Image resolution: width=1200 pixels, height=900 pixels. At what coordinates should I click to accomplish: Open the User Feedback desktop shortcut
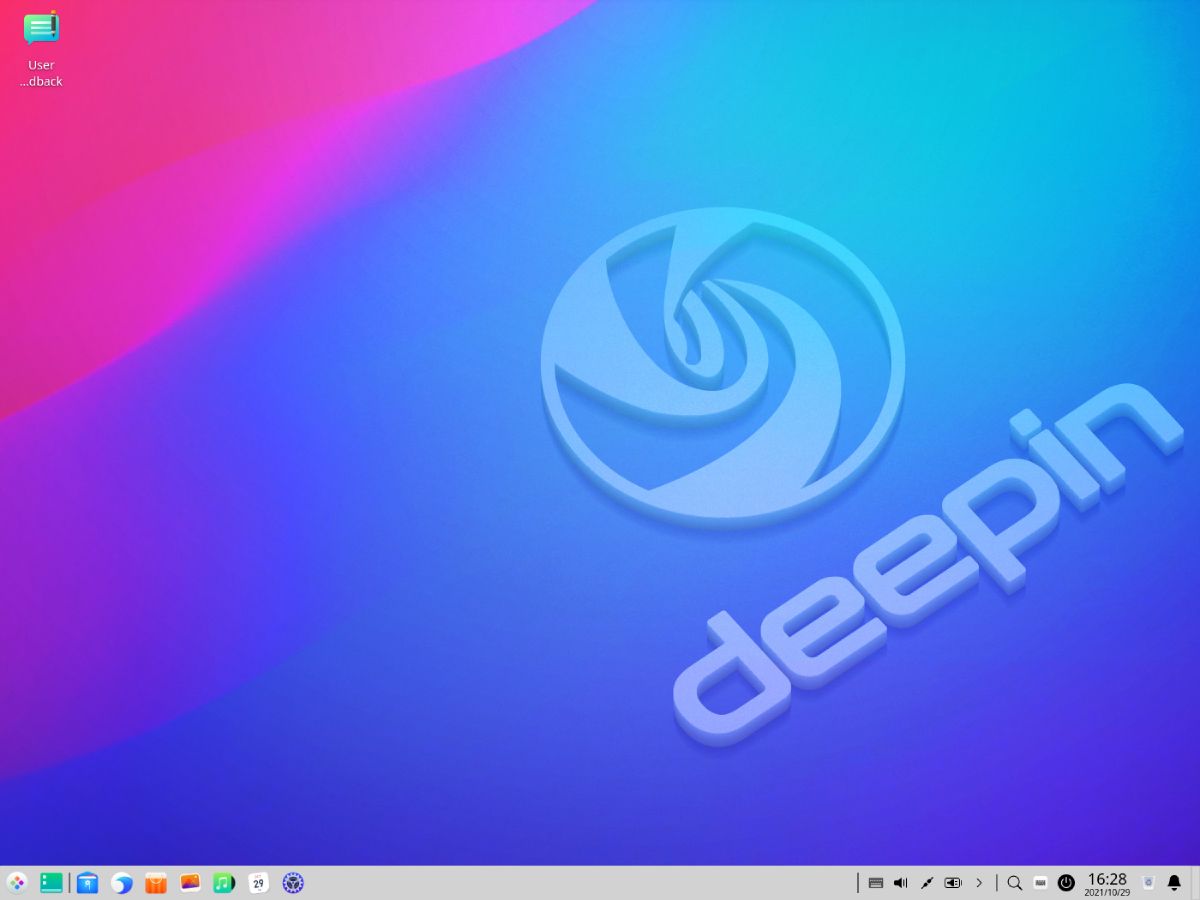[x=41, y=28]
